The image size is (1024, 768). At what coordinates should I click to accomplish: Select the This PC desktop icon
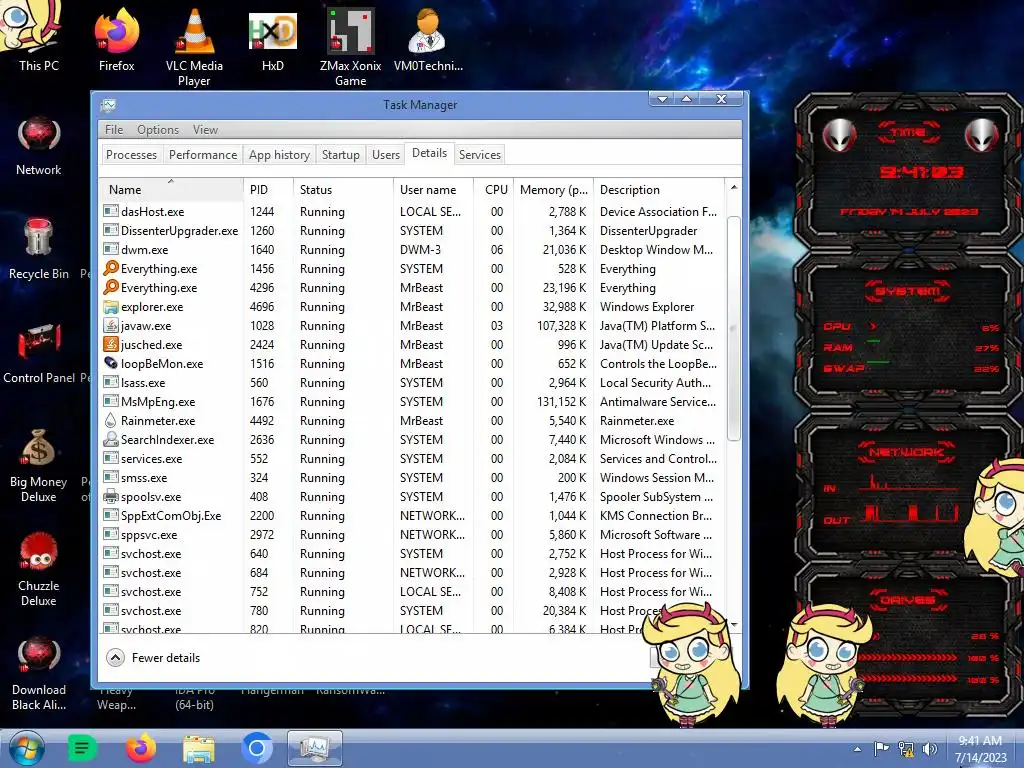(x=39, y=37)
